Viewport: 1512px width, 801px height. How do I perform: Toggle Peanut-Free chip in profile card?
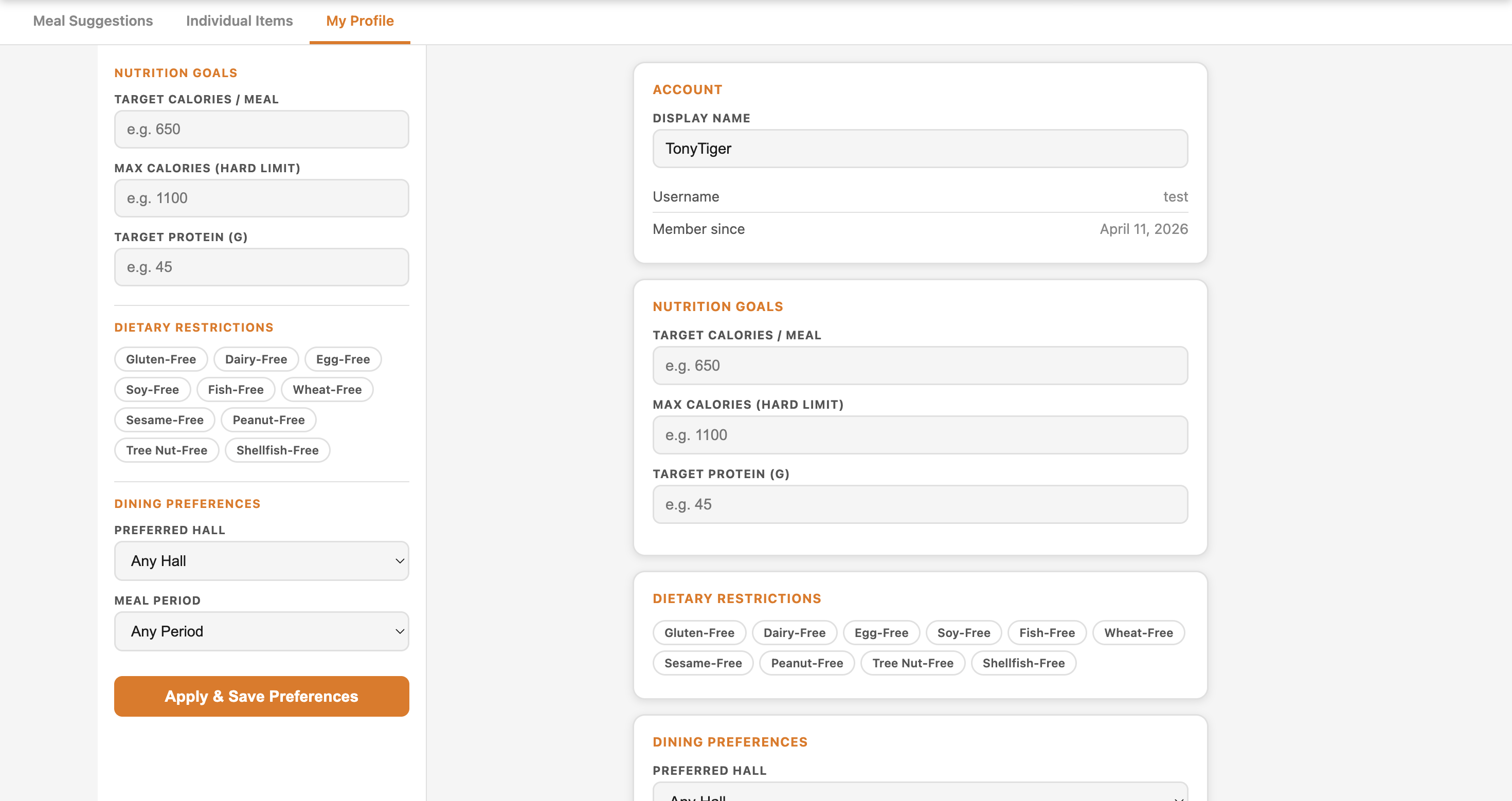[806, 663]
